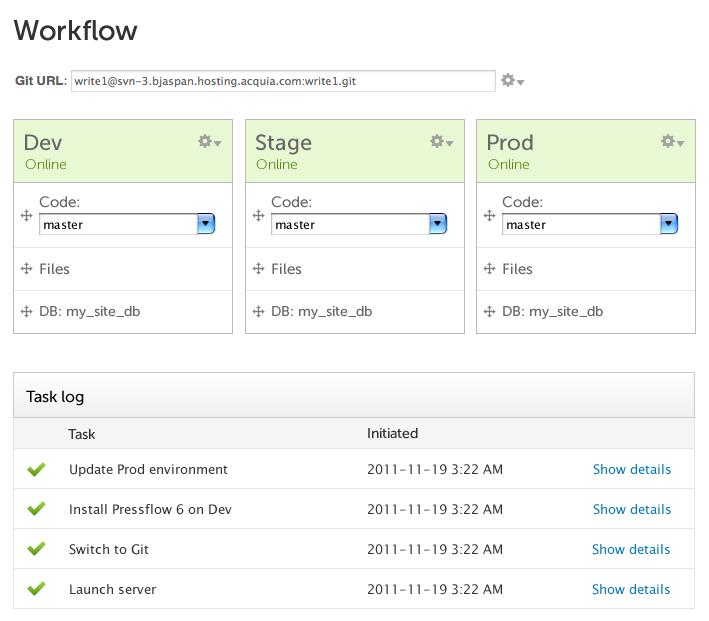This screenshot has height=621, width=709.
Task: Expand the Dev code branch dropdown
Action: pos(205,225)
